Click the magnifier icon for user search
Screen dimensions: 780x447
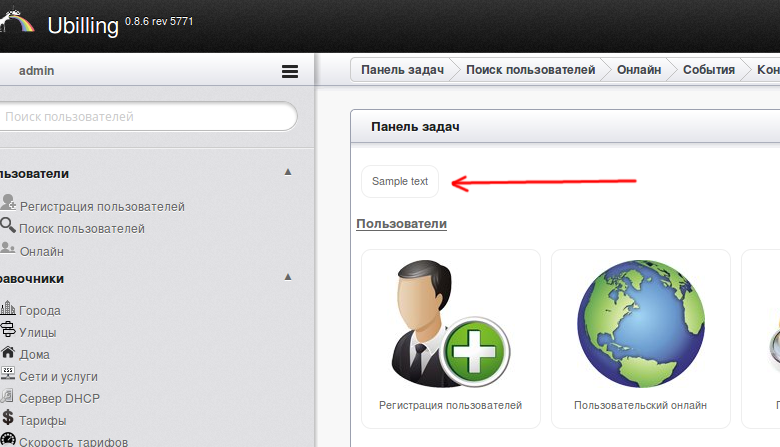8,226
